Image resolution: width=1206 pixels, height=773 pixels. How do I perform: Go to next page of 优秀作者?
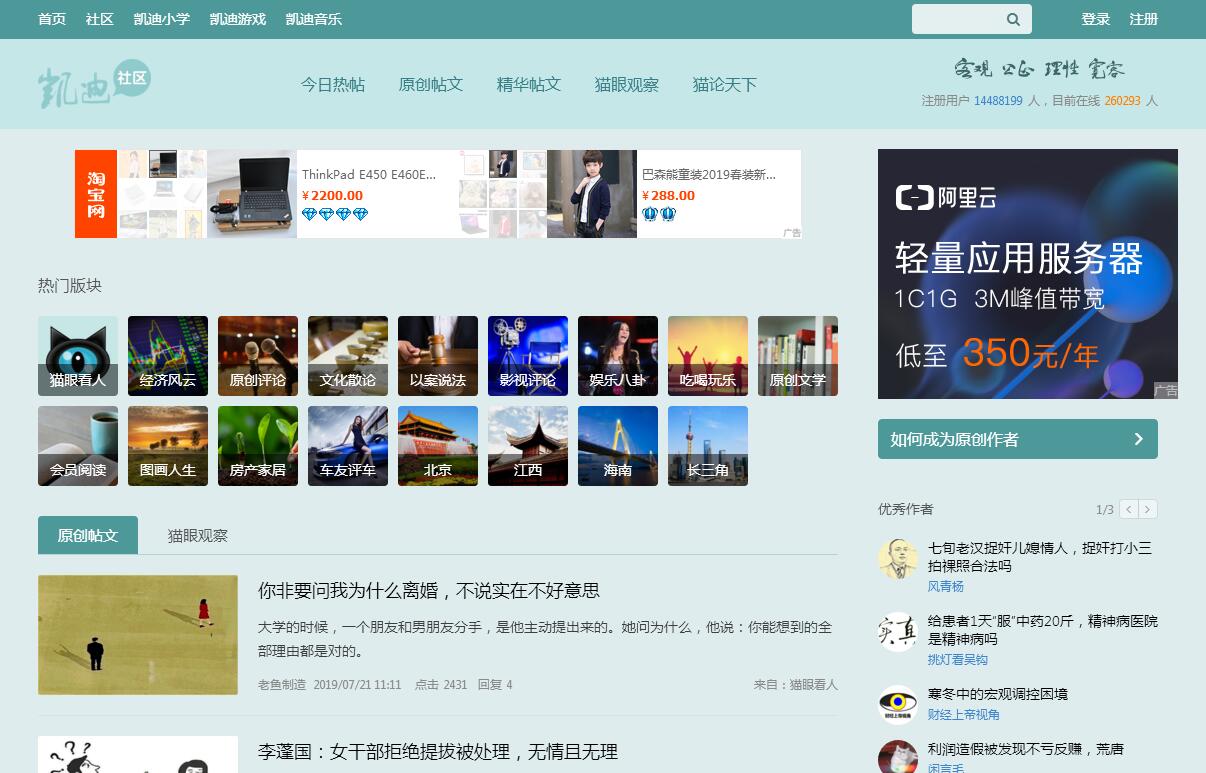1148,510
